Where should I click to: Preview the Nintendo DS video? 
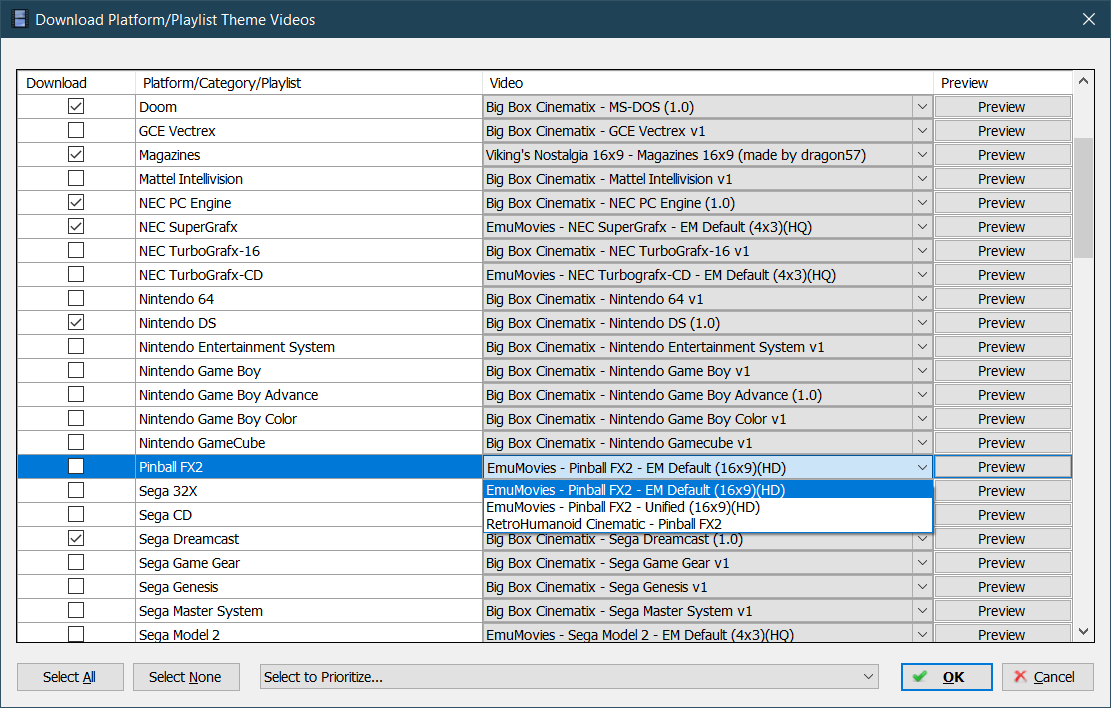[1002, 323]
